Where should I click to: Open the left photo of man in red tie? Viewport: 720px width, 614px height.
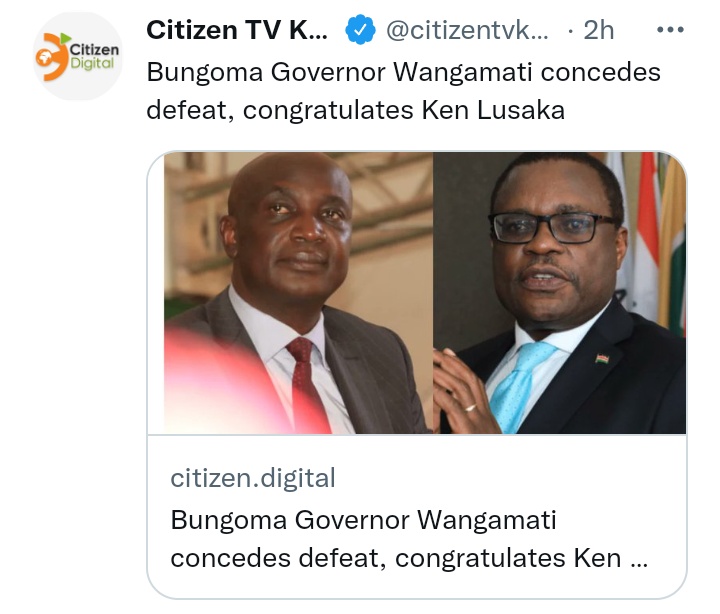[x=298, y=293]
